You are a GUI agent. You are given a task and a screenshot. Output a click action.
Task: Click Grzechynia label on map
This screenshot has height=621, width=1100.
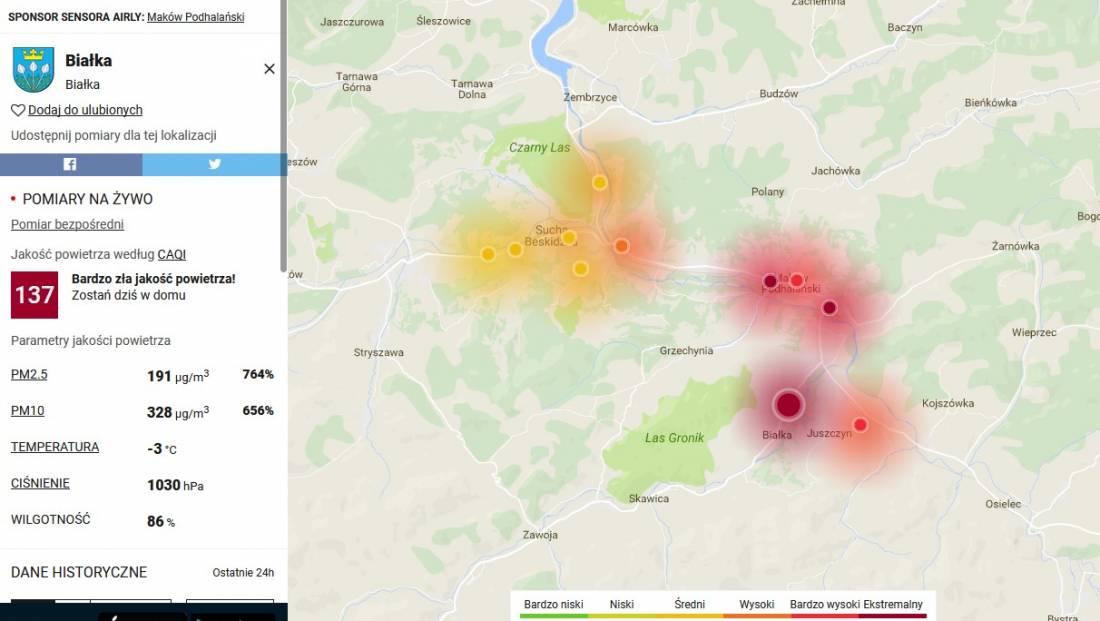[686, 351]
